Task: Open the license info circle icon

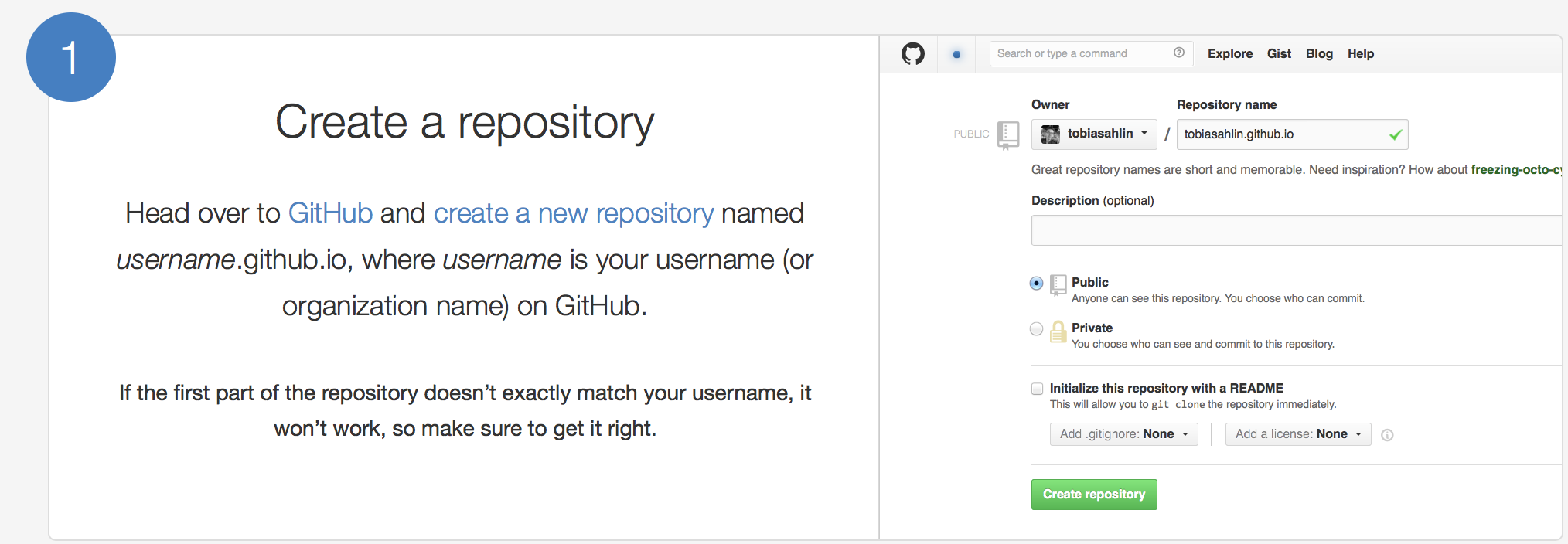Action: click(1387, 435)
